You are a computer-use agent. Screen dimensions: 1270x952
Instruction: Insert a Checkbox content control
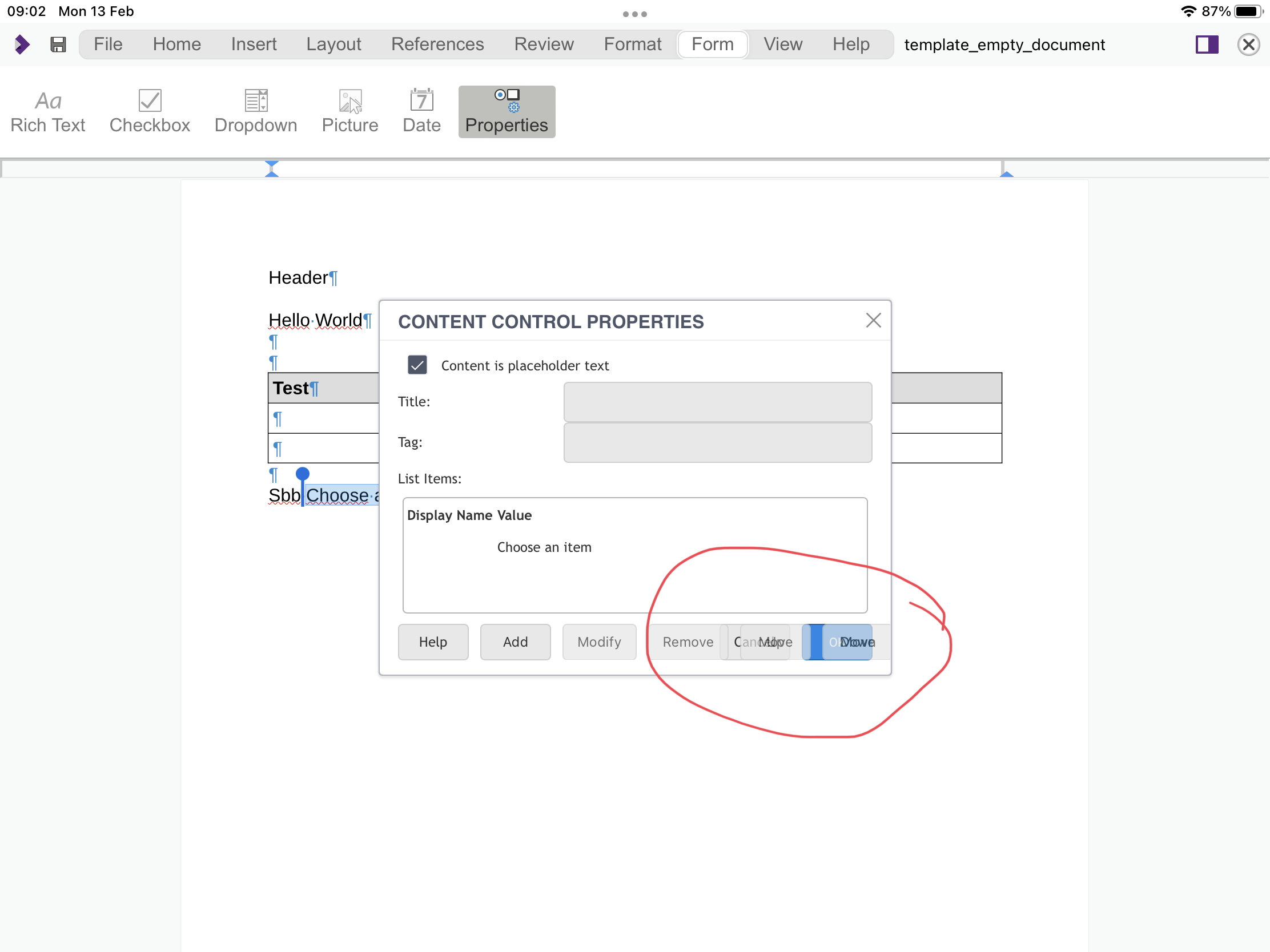[x=149, y=110]
